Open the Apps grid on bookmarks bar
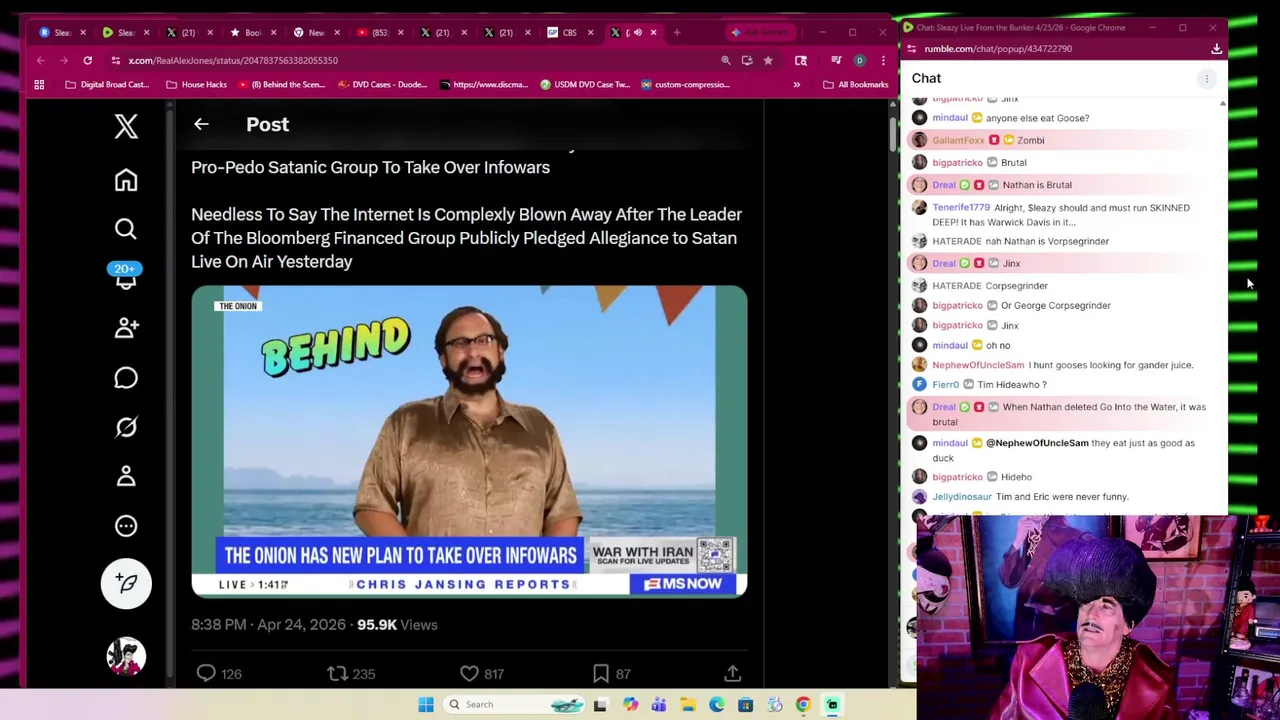This screenshot has width=1280, height=720. [39, 85]
